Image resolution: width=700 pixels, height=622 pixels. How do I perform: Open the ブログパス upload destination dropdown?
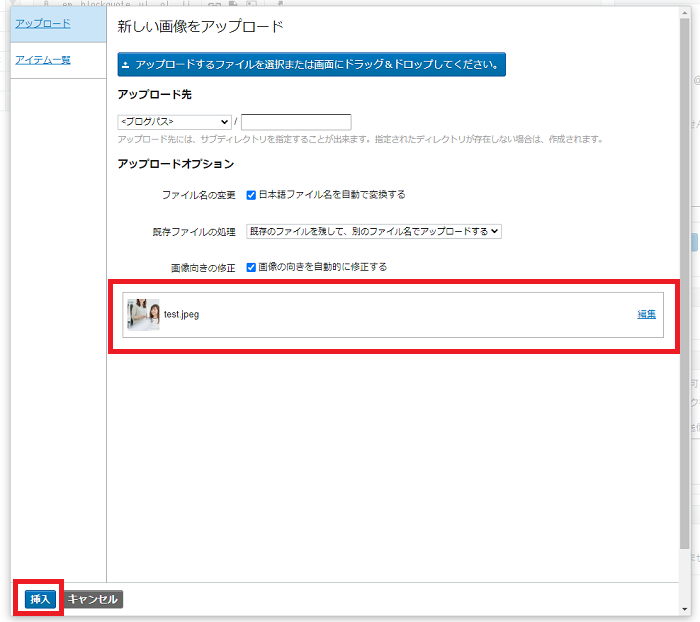[174, 121]
